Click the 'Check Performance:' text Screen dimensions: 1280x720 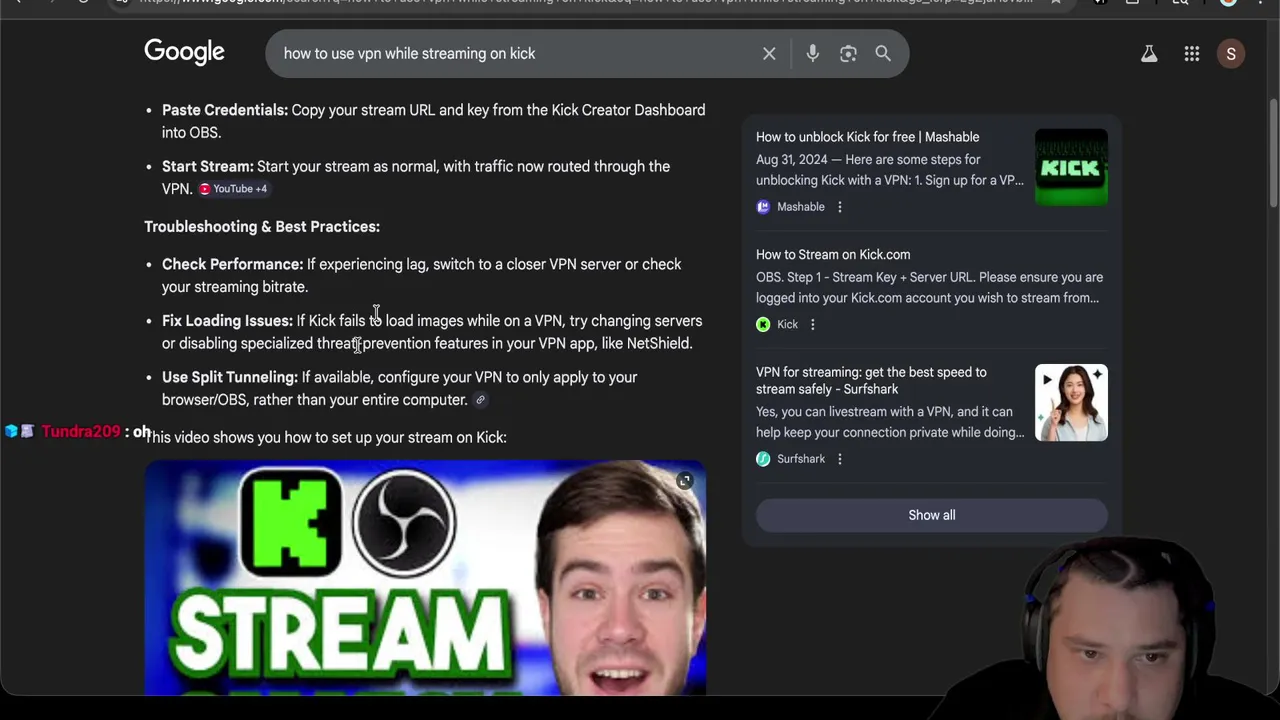[232, 264]
